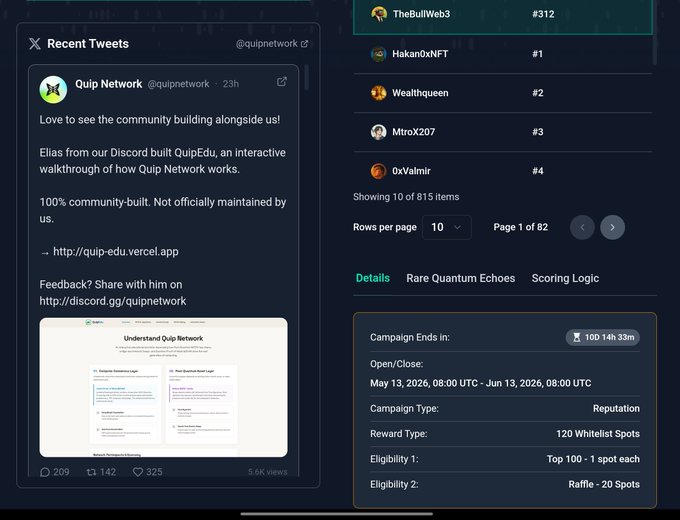Click Showing 10 of 815 items text
Viewport: 680px width, 520px height.
(x=406, y=197)
